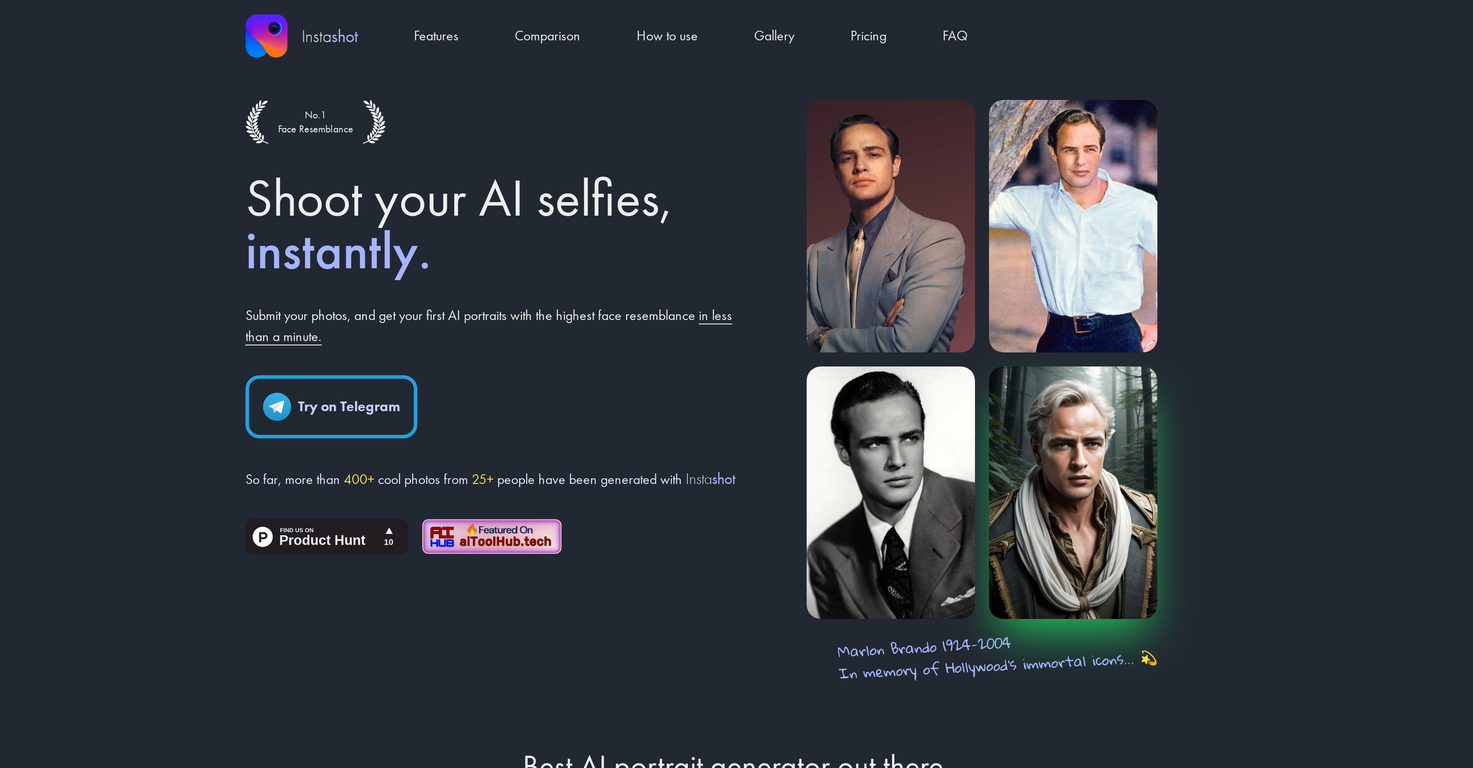Click the Telegram paper plane icon
The height and width of the screenshot is (768, 1473).
click(x=277, y=407)
